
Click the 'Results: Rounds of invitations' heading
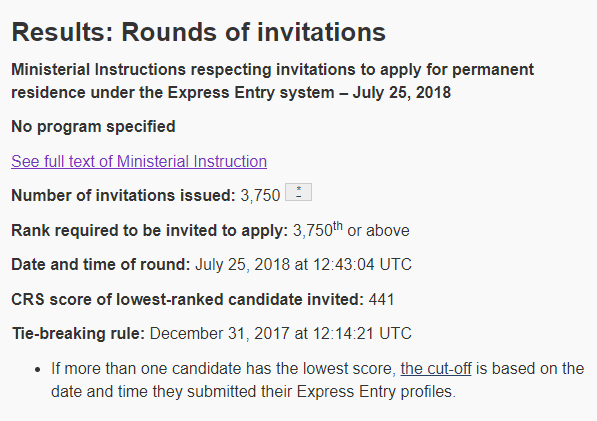click(198, 32)
